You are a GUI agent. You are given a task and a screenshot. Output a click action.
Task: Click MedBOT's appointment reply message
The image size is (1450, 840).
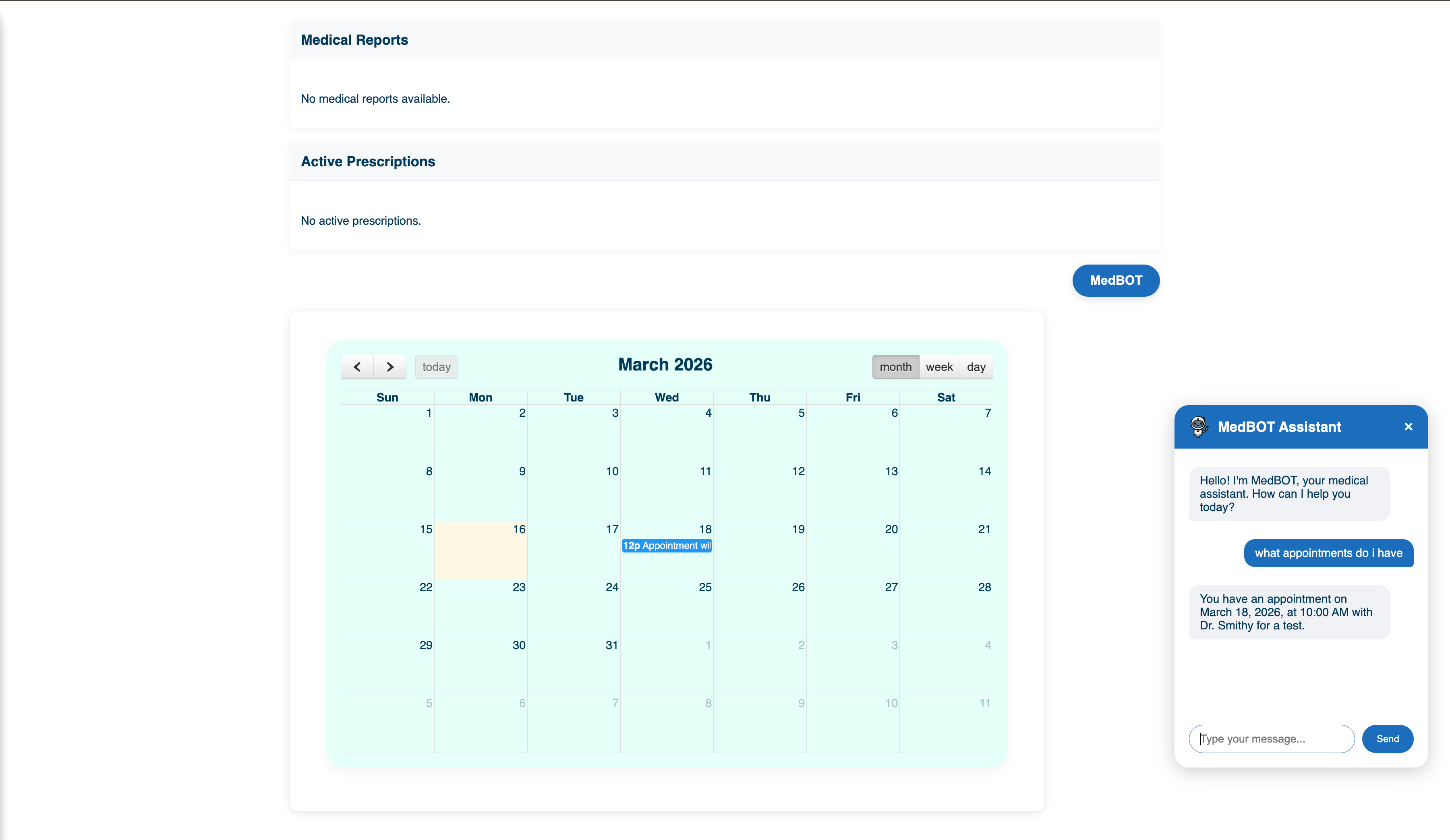click(x=1289, y=612)
